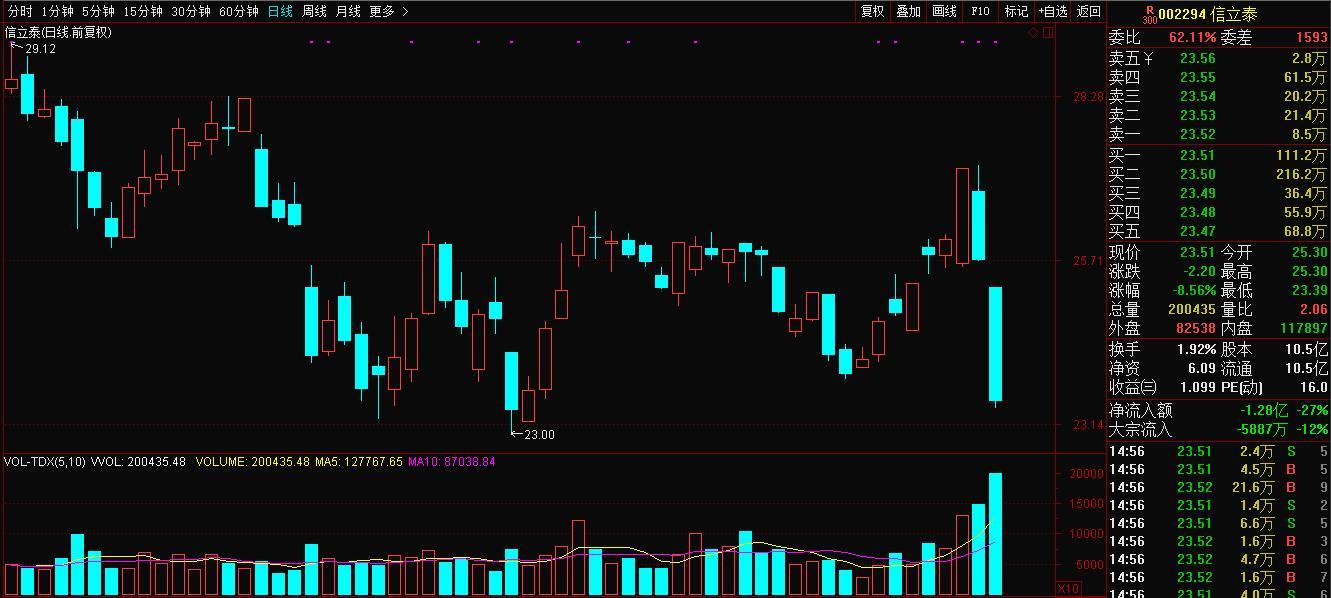Click the 叠加 overlay button

point(908,11)
